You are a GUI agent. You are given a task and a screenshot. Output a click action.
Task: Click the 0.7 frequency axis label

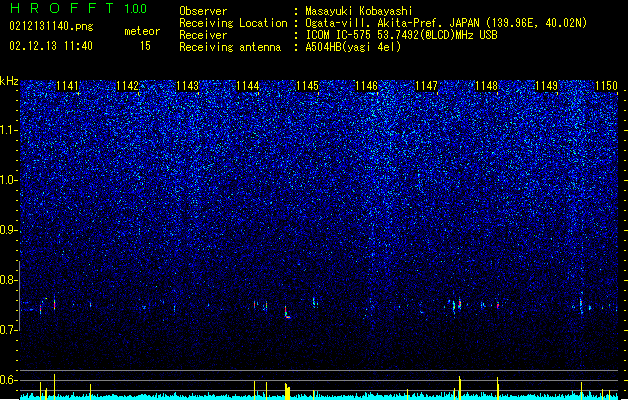point(8,330)
